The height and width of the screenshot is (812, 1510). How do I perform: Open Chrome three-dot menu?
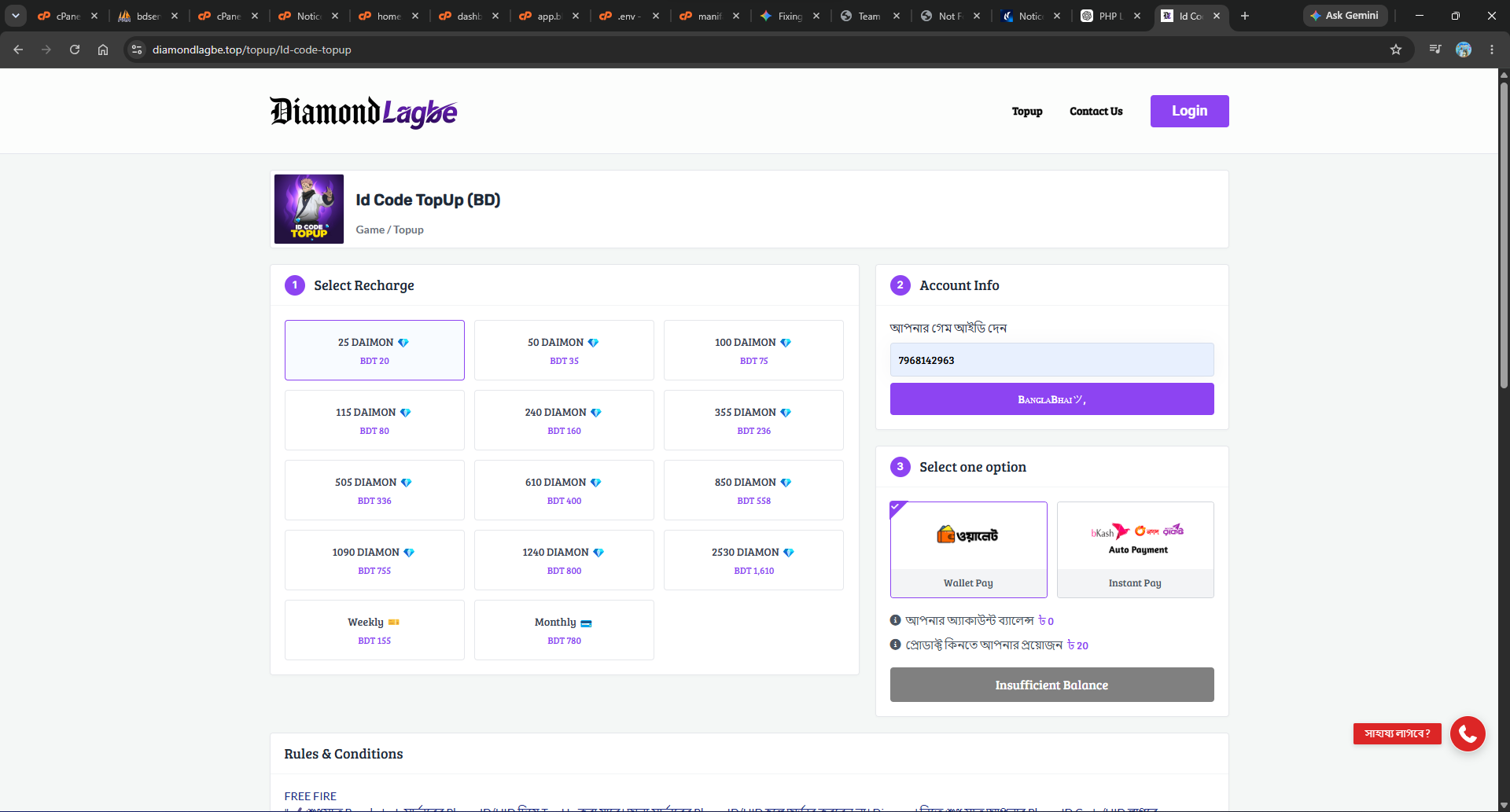coord(1492,50)
